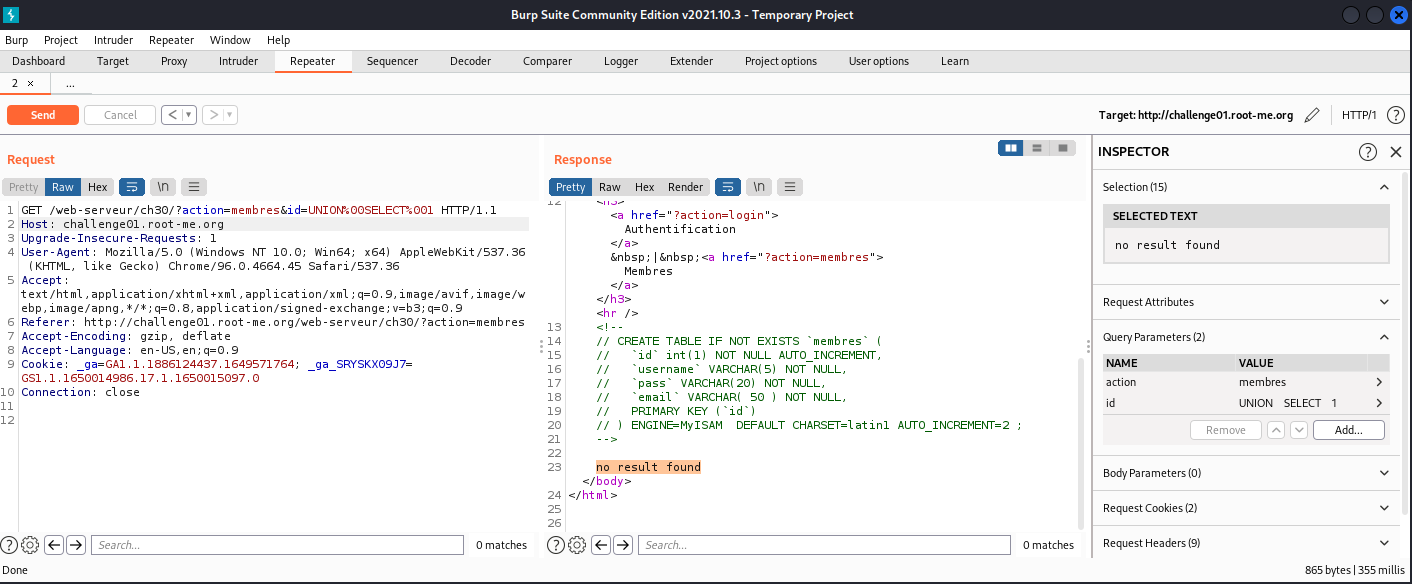Toggle word wrap in the Response editor

[728, 187]
